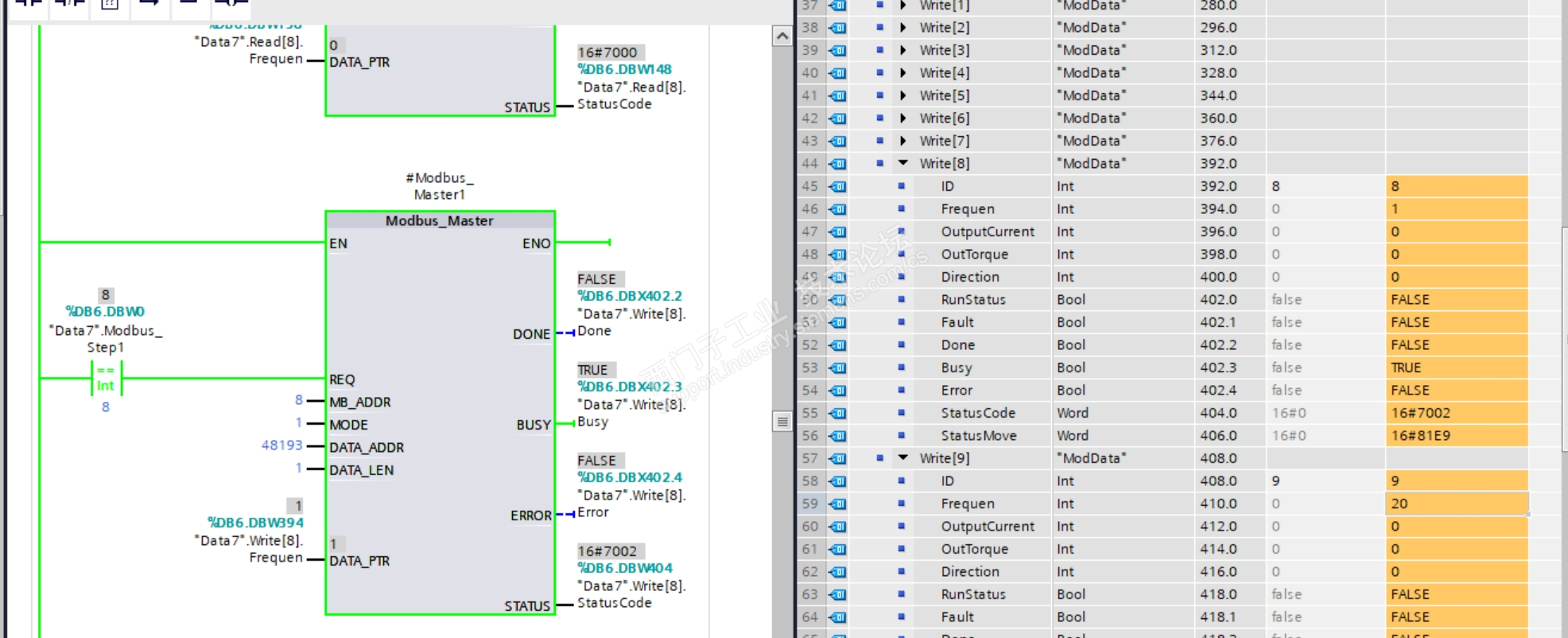Click the MB_ADDR pin label
1568x638 pixels.
click(x=360, y=403)
